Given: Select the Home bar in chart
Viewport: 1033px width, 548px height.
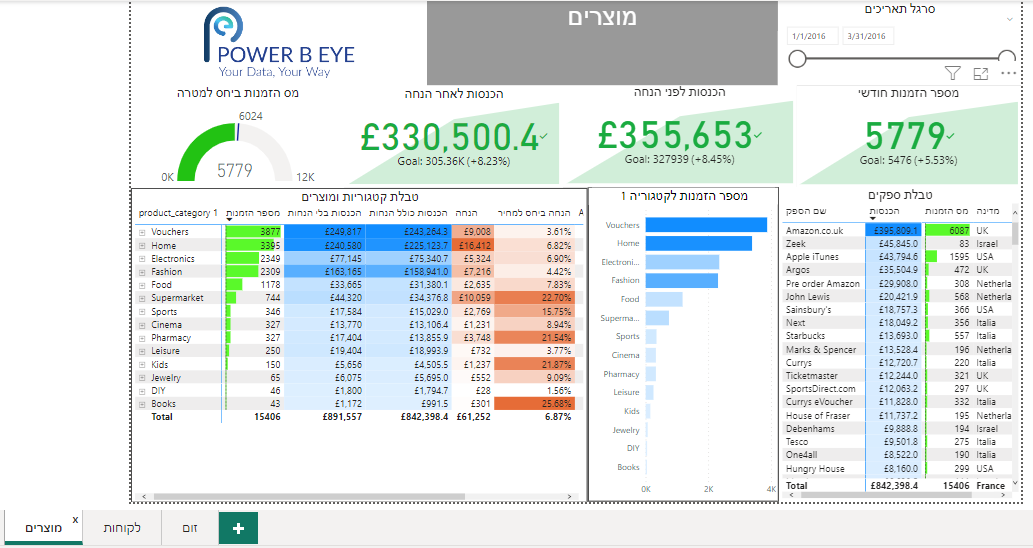Looking at the screenshot, I should 698,244.
